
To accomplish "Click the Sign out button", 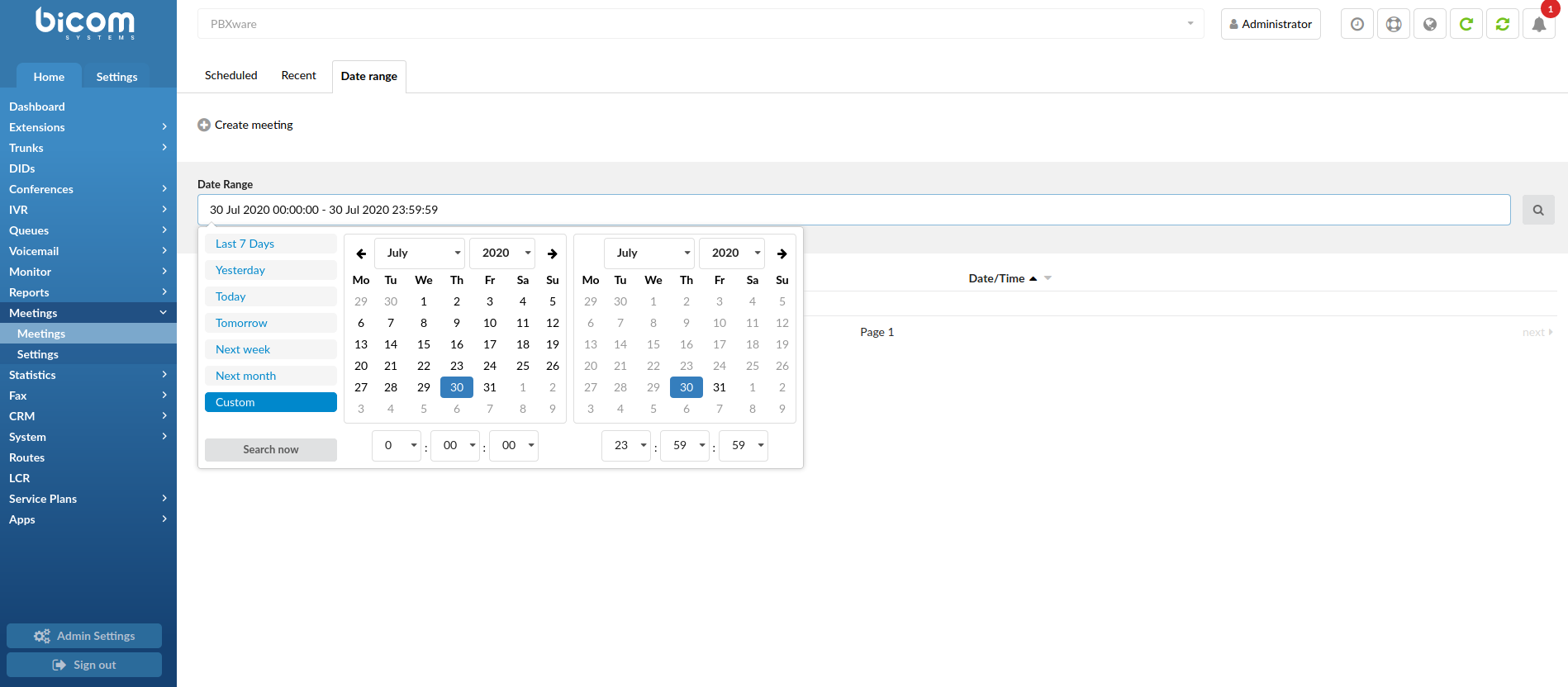I will pos(84,665).
